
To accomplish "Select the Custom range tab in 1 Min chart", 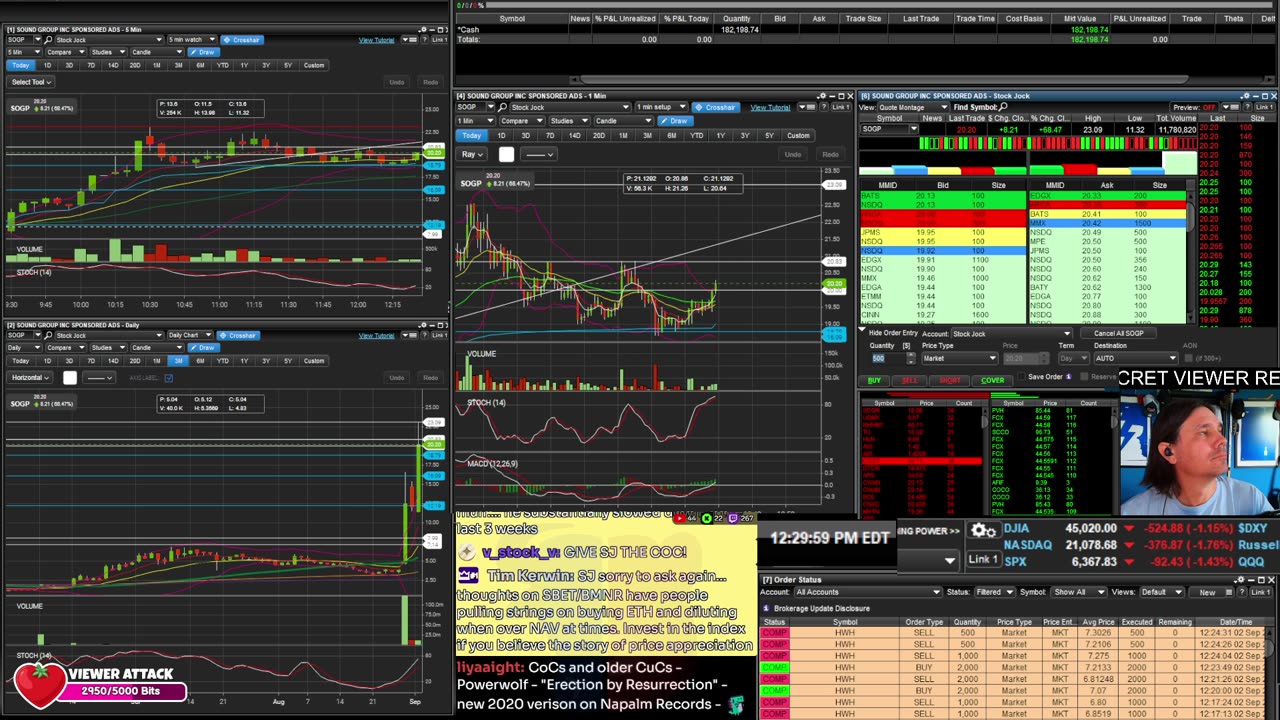I will [798, 136].
